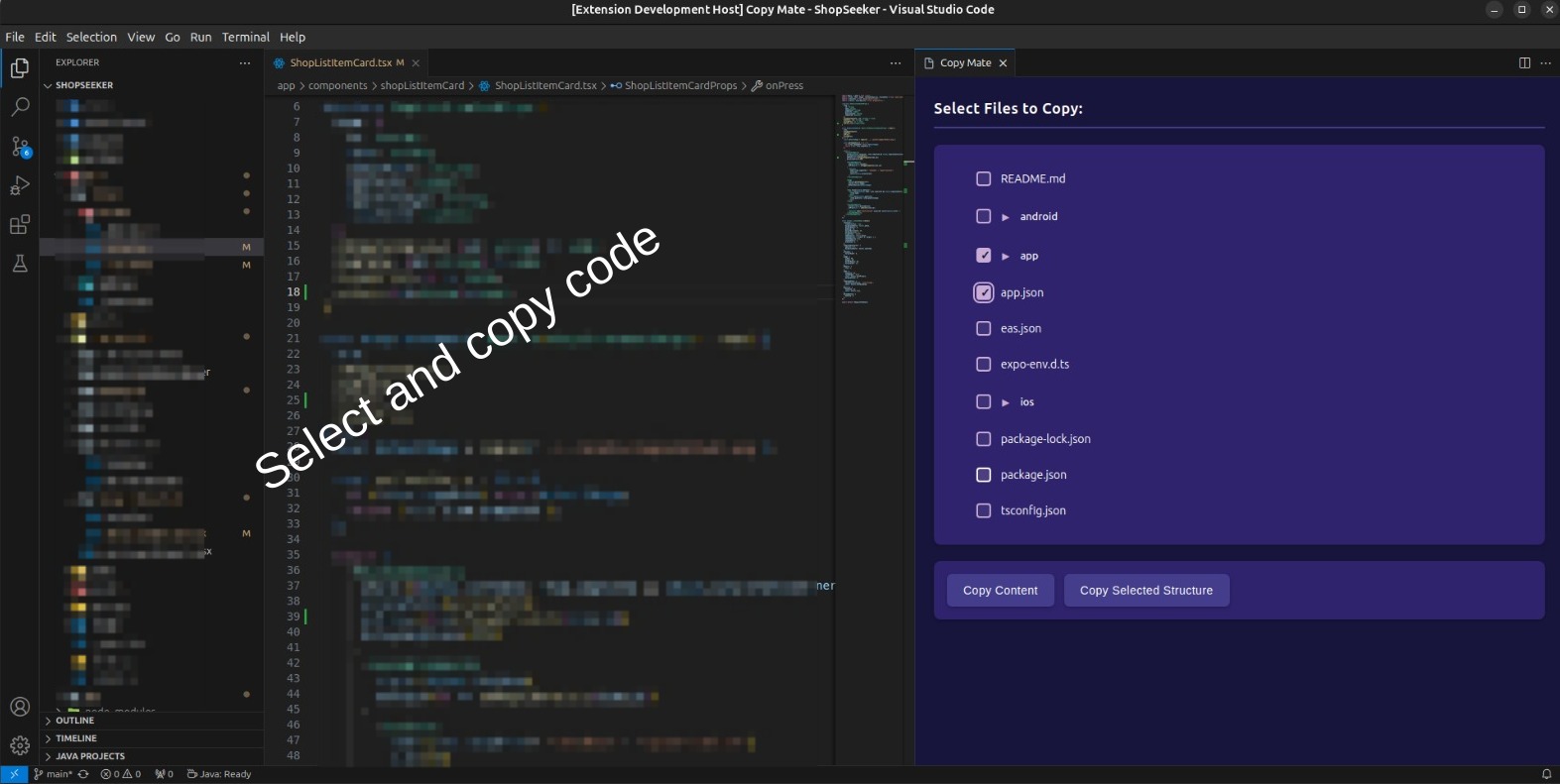This screenshot has height=784, width=1560.
Task: Check the ios folder checkbox
Action: coord(984,401)
